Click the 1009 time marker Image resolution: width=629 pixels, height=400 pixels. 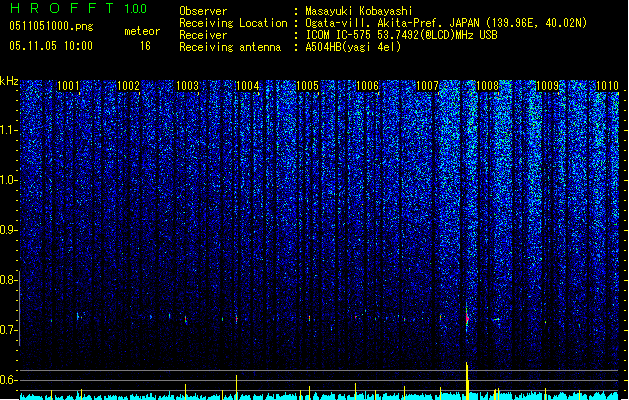548,85
